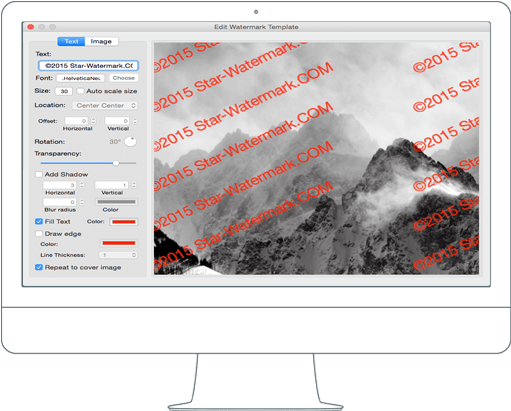This screenshot has width=511, height=411.
Task: Click the Size field showing 30
Action: 64,91
